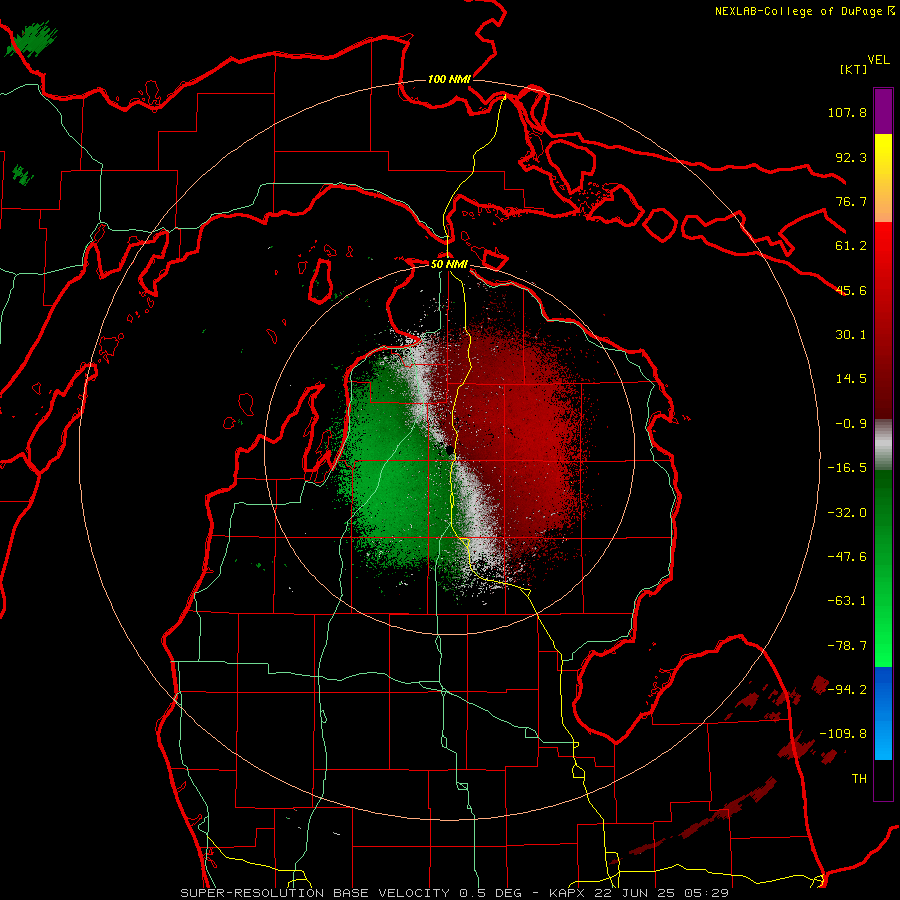This screenshot has width=900, height=900.
Task: Pick the -109.8 scale label
Action: (x=843, y=734)
